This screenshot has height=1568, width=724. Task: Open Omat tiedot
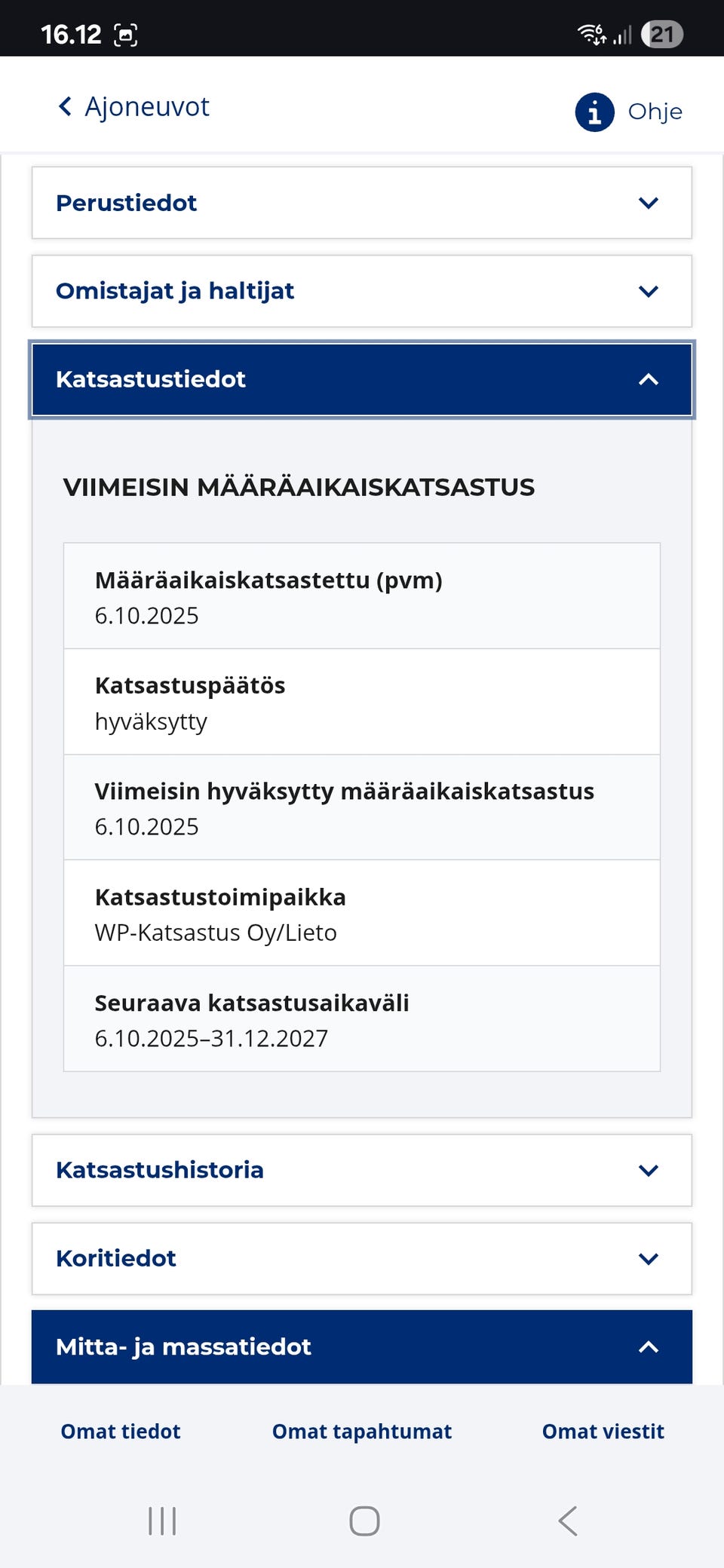pos(119,1431)
